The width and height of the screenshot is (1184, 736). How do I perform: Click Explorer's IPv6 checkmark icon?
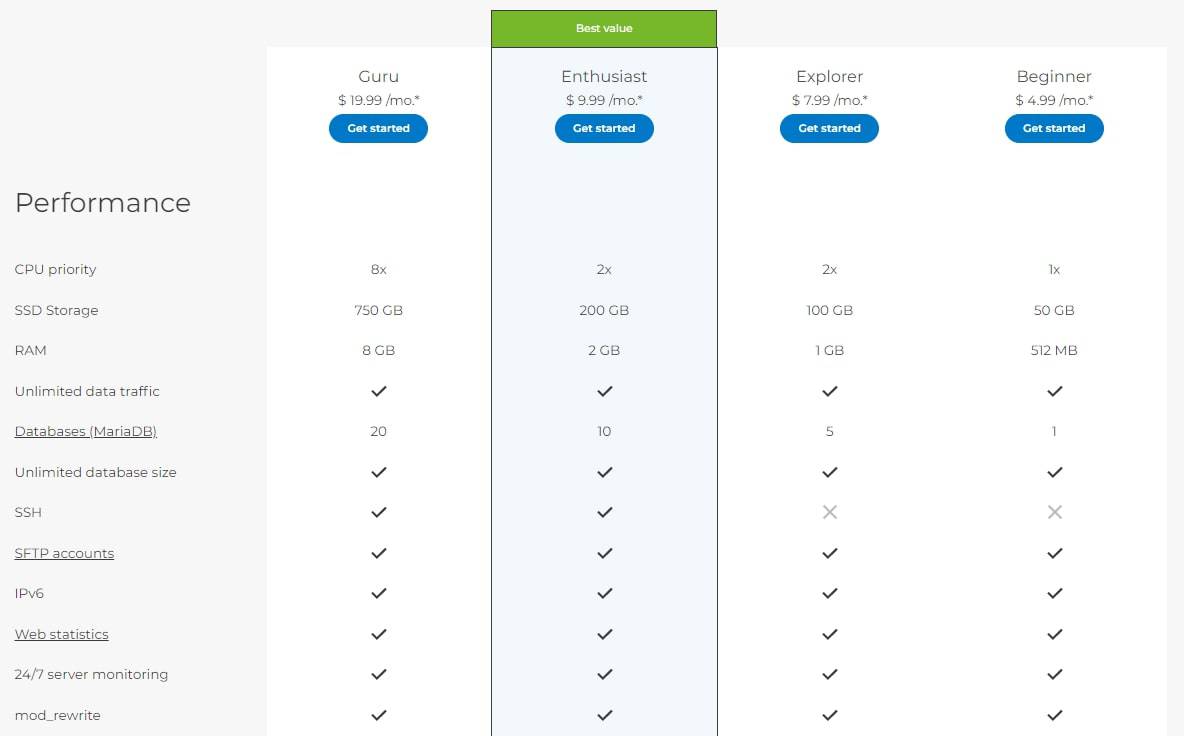[x=830, y=593]
